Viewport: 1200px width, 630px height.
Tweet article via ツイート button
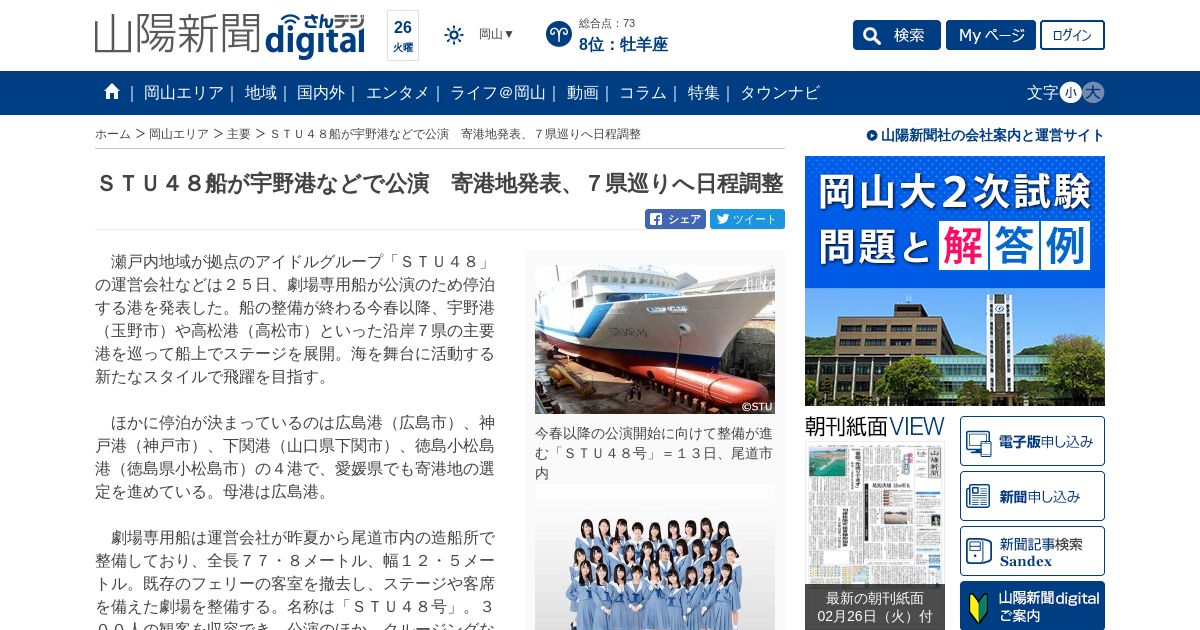747,219
